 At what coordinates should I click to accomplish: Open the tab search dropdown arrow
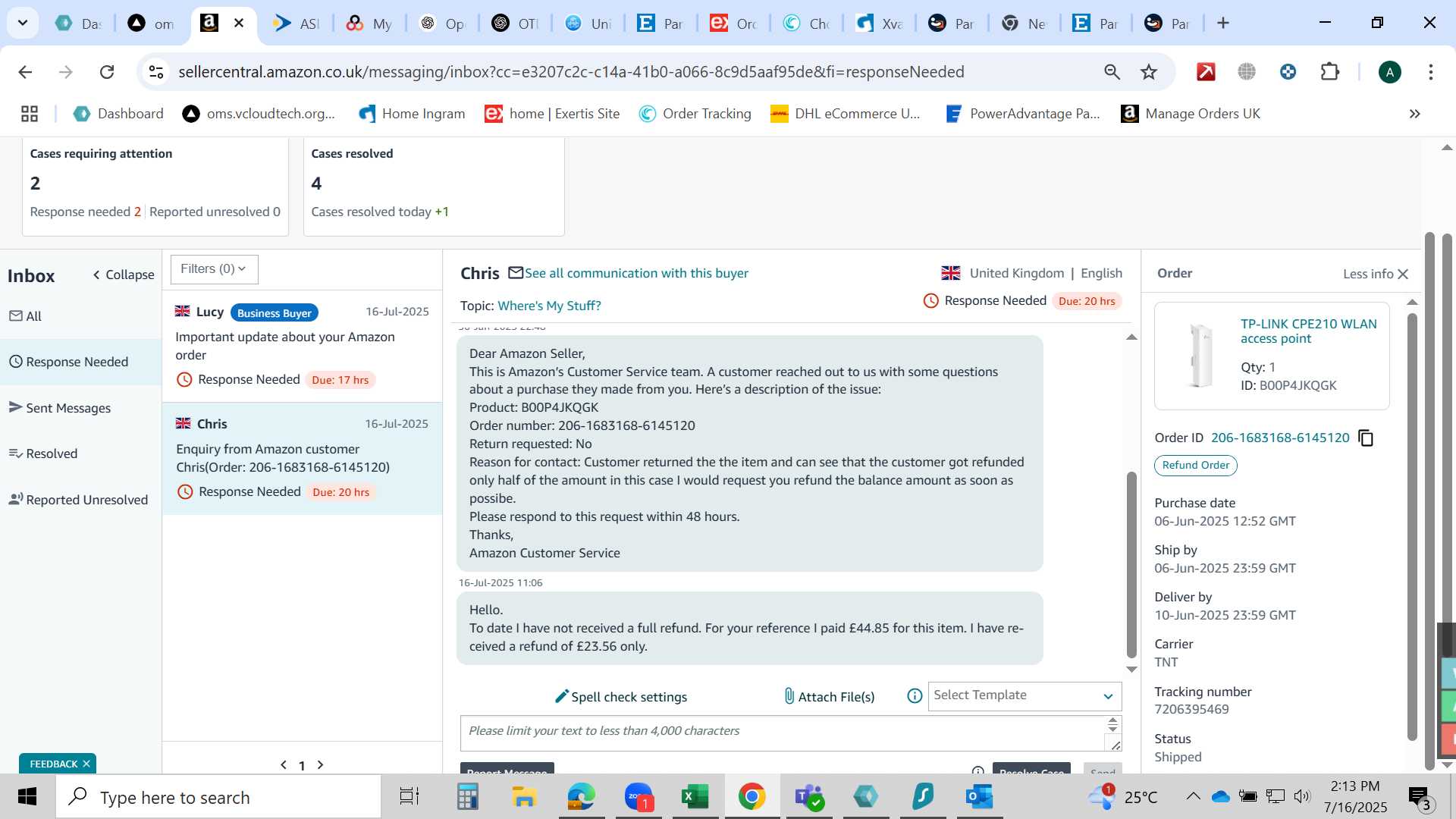pyautogui.click(x=23, y=23)
